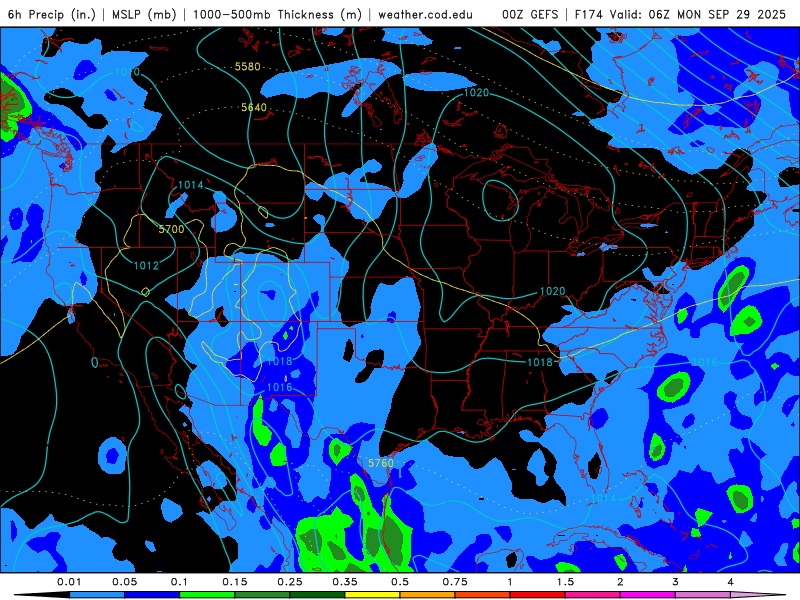Click the faint 1016 label over the Atlantic
The height and width of the screenshot is (600, 800).
click(x=705, y=362)
